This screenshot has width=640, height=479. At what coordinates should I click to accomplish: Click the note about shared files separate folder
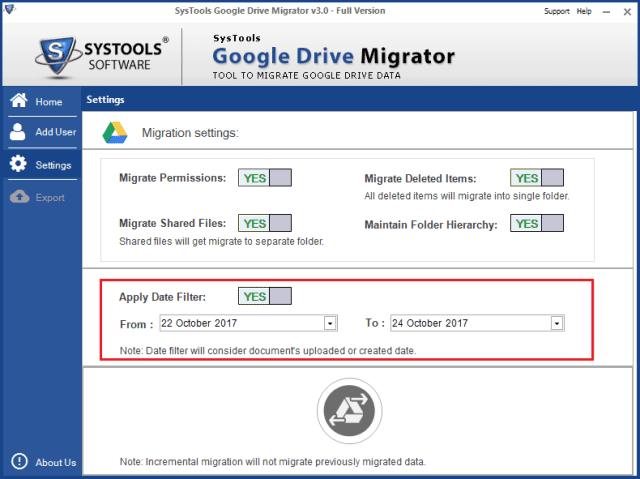(x=221, y=242)
